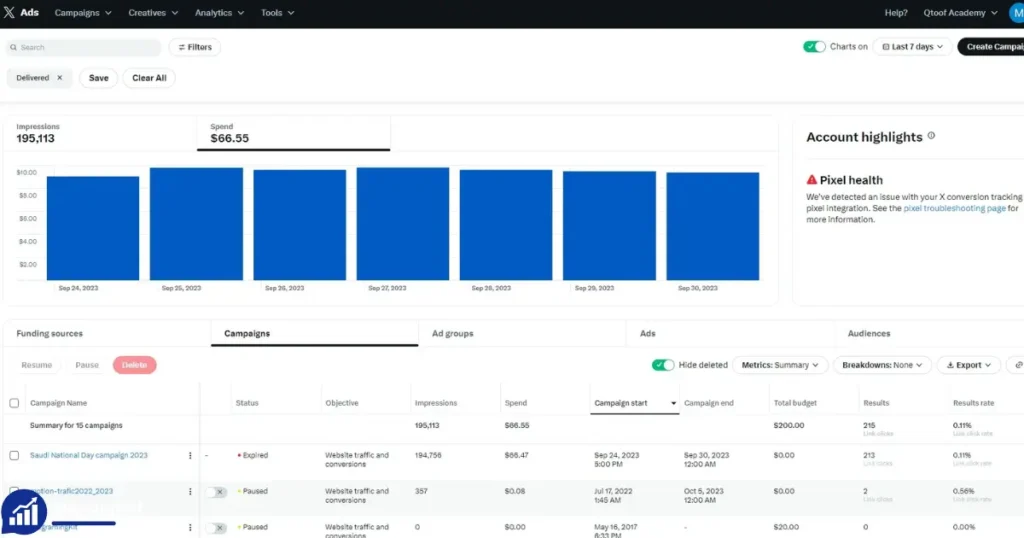Open the Creatives menu
Viewport: 1024px width, 538px height.
pyautogui.click(x=153, y=12)
